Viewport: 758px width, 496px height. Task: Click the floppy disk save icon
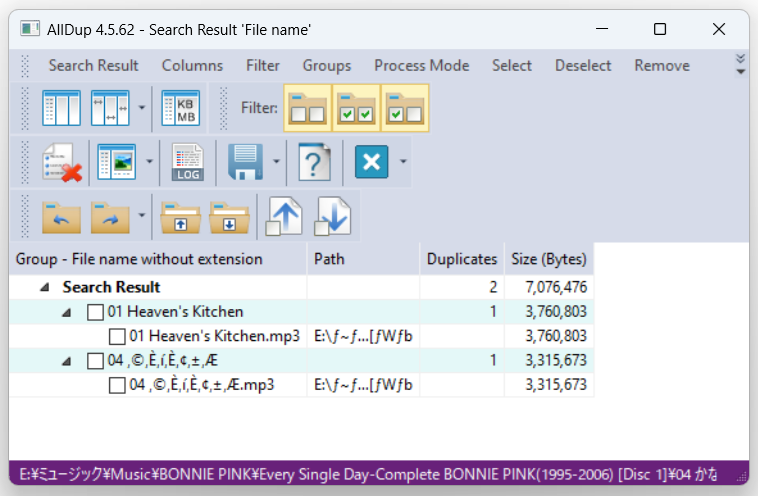click(245, 162)
